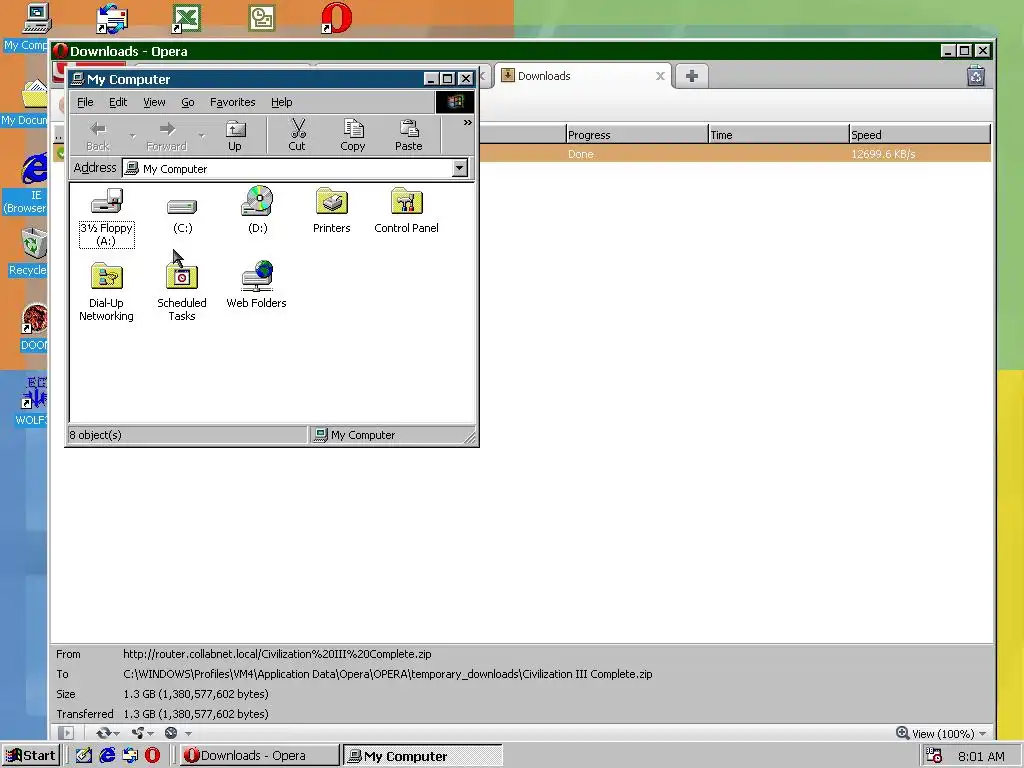Click the My Computer address field
The width and height of the screenshot is (1024, 768).
[x=288, y=168]
